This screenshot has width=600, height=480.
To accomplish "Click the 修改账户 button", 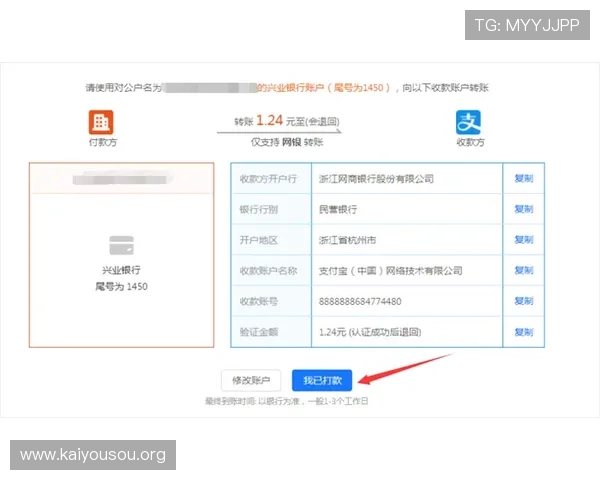I will click(251, 380).
